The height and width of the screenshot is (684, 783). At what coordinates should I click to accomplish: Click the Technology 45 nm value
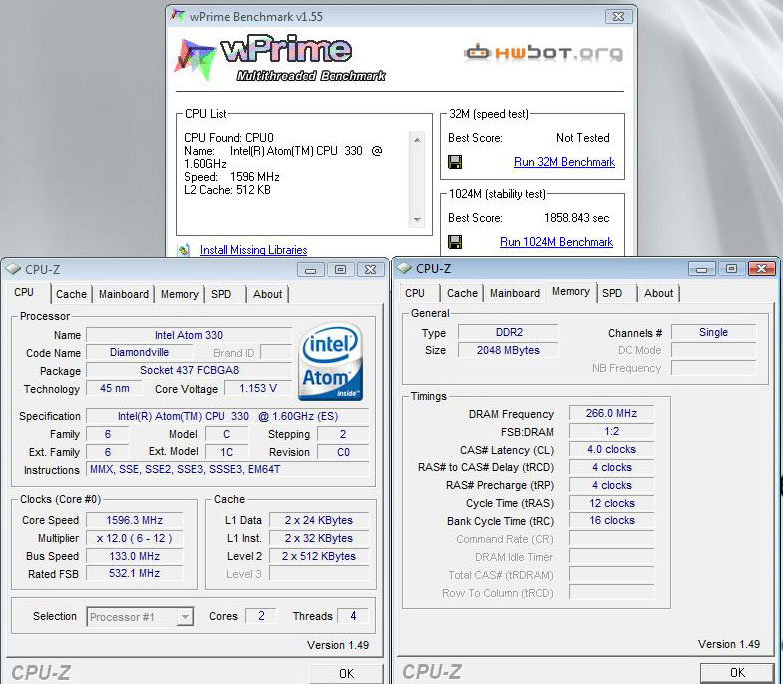[x=114, y=388]
